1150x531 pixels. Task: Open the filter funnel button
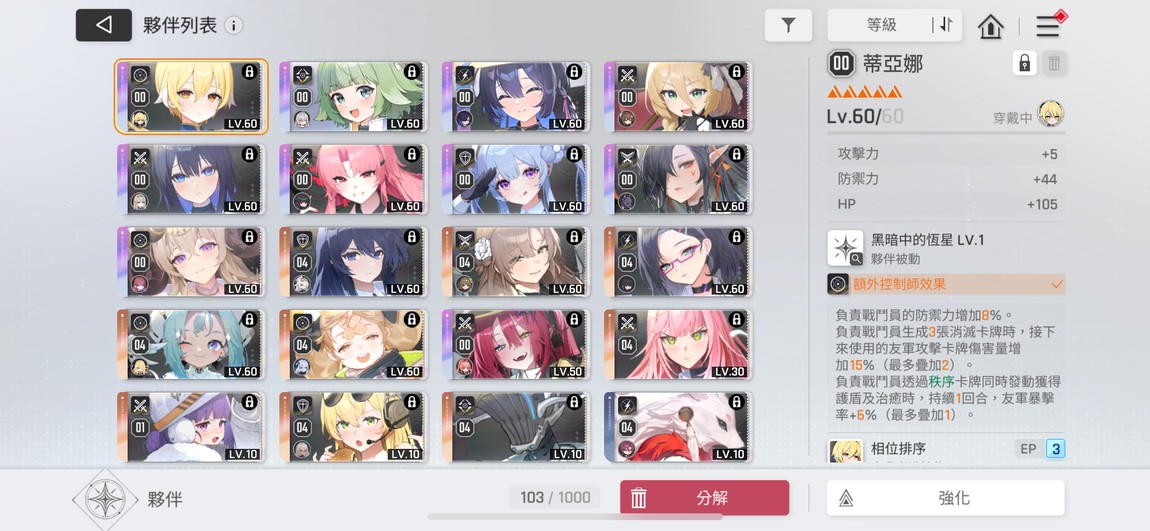point(788,26)
